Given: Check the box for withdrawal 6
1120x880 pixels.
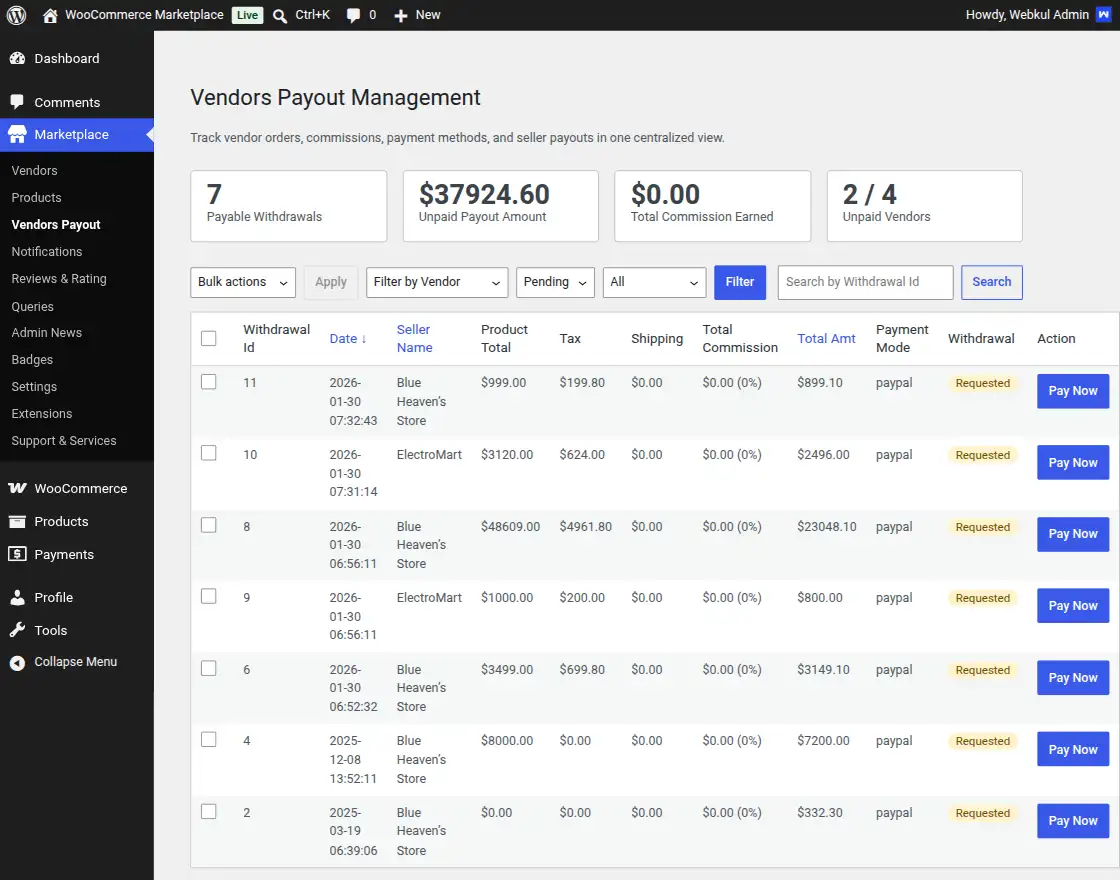Looking at the screenshot, I should 209,668.
